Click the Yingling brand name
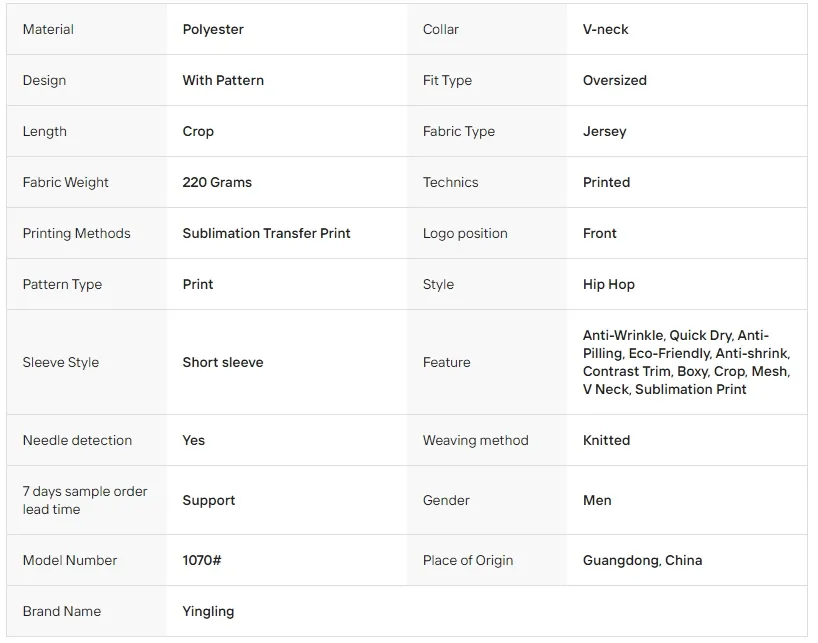Viewport: 818px width, 643px height. point(208,612)
